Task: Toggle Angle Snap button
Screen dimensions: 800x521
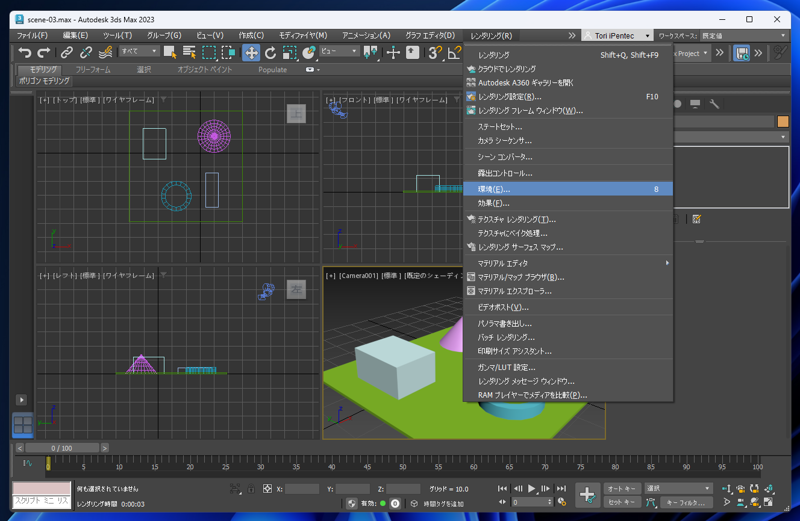Action: point(454,53)
